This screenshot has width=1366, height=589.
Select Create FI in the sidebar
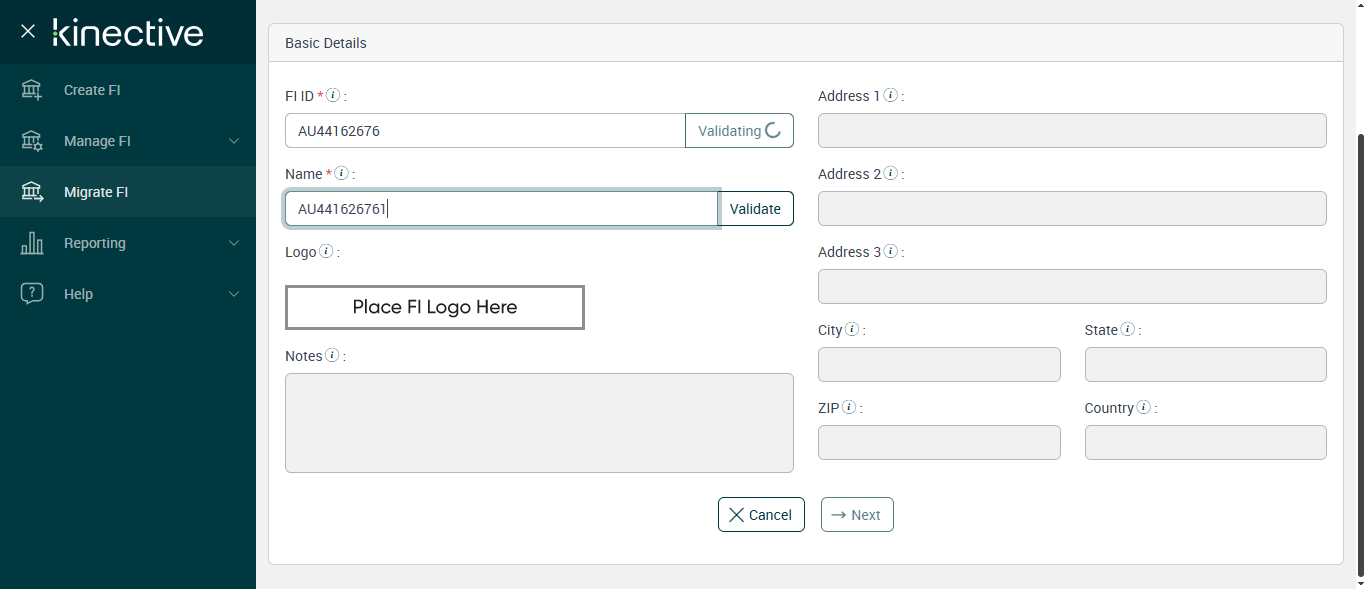(x=92, y=90)
